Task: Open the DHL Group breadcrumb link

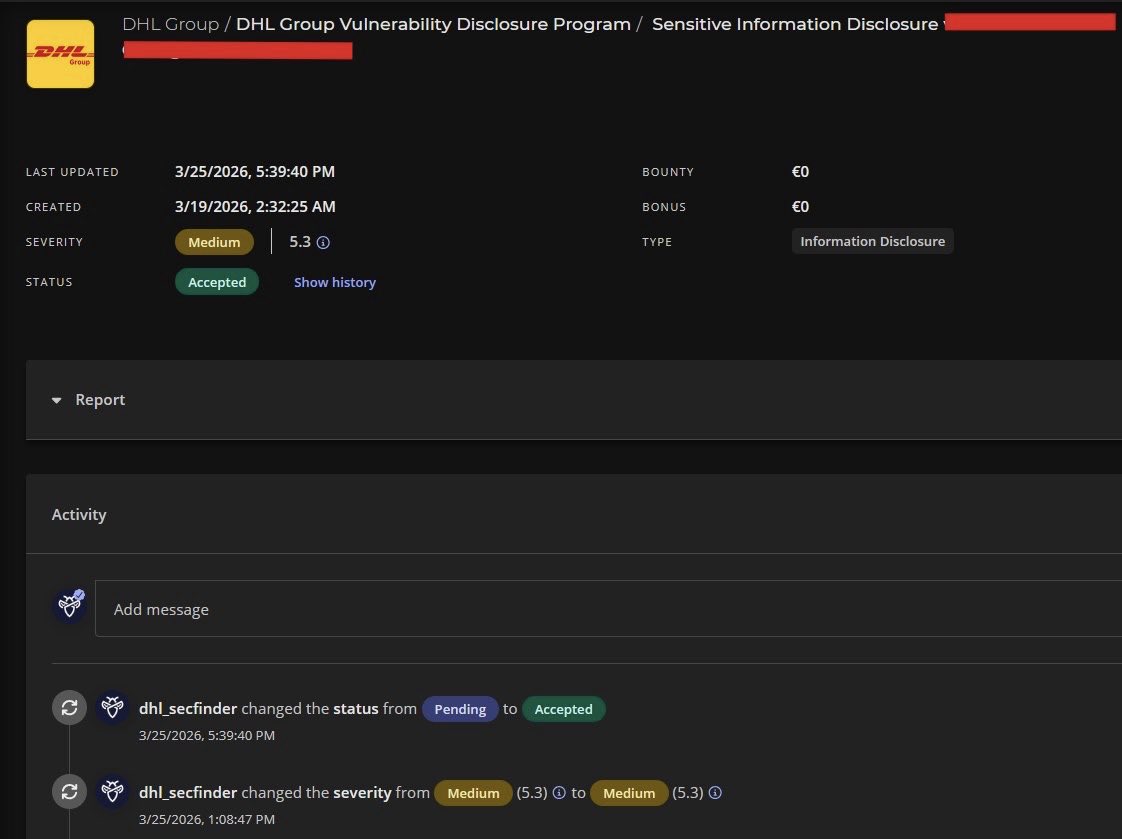Action: click(170, 24)
